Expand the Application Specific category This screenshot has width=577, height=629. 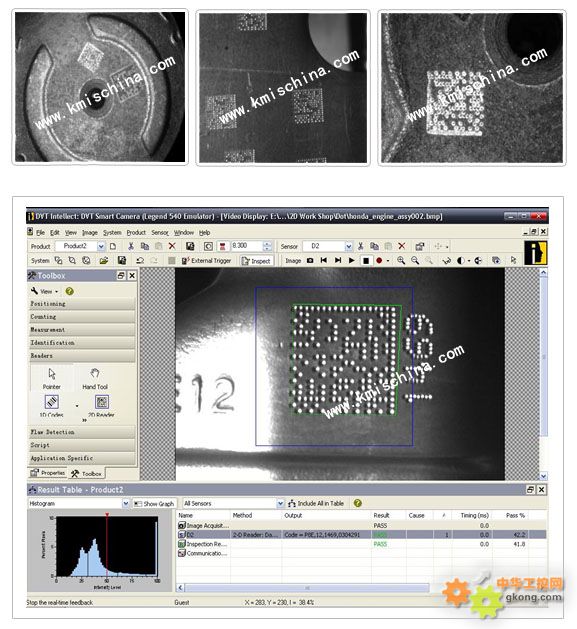click(82, 458)
